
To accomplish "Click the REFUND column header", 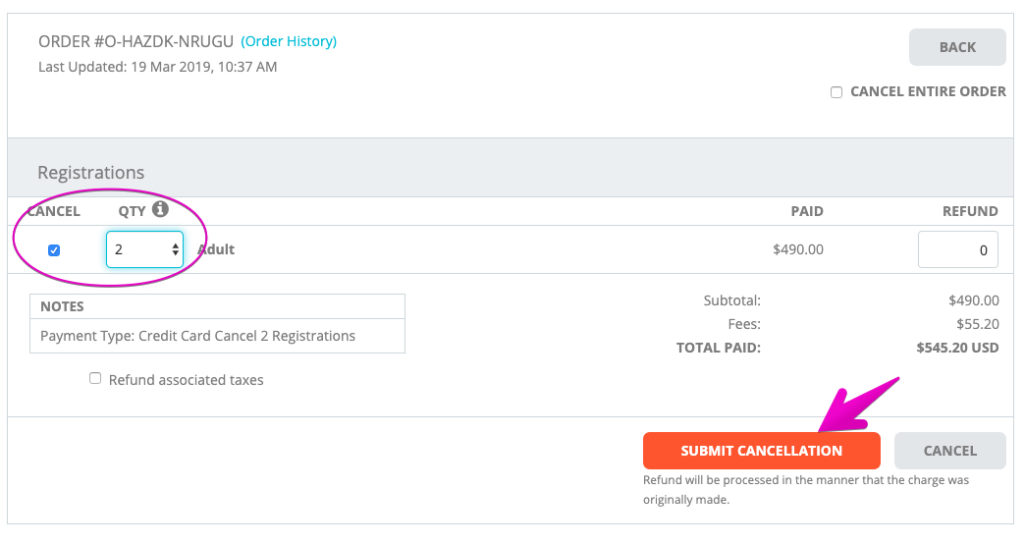I will 970,211.
